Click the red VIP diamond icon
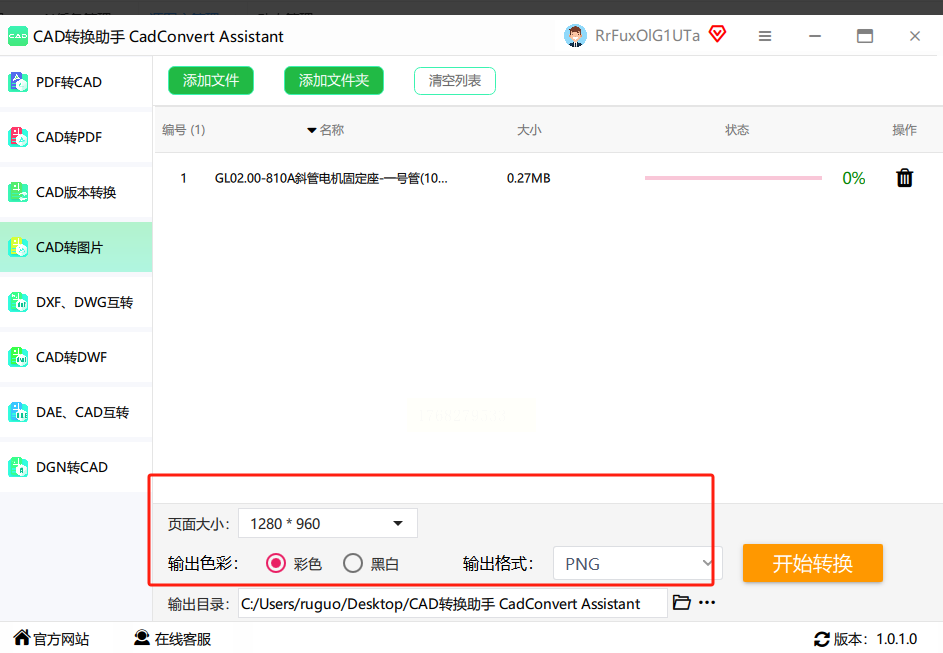 pos(717,34)
